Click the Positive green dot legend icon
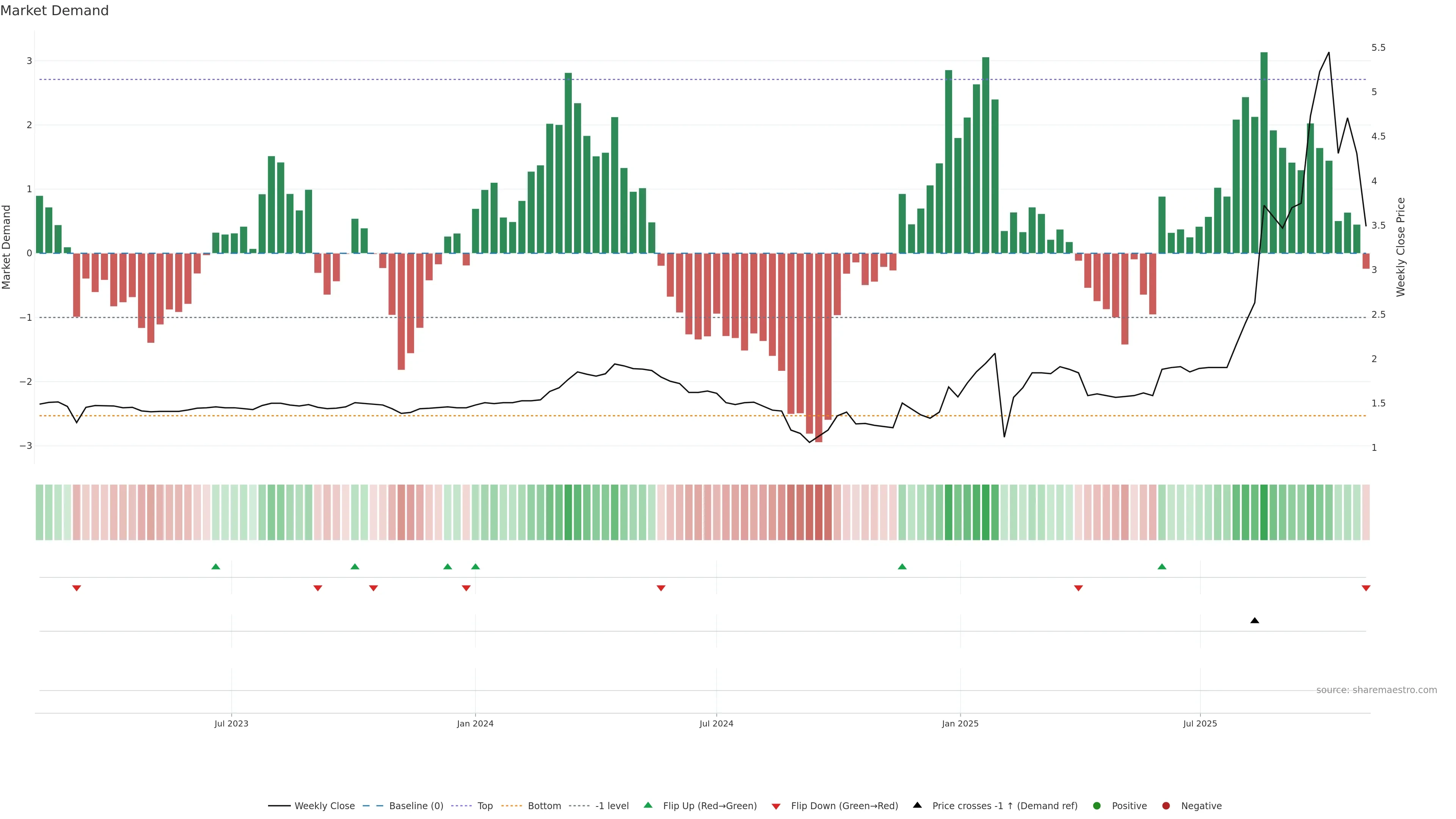The width and height of the screenshot is (1456, 819). (x=1097, y=805)
